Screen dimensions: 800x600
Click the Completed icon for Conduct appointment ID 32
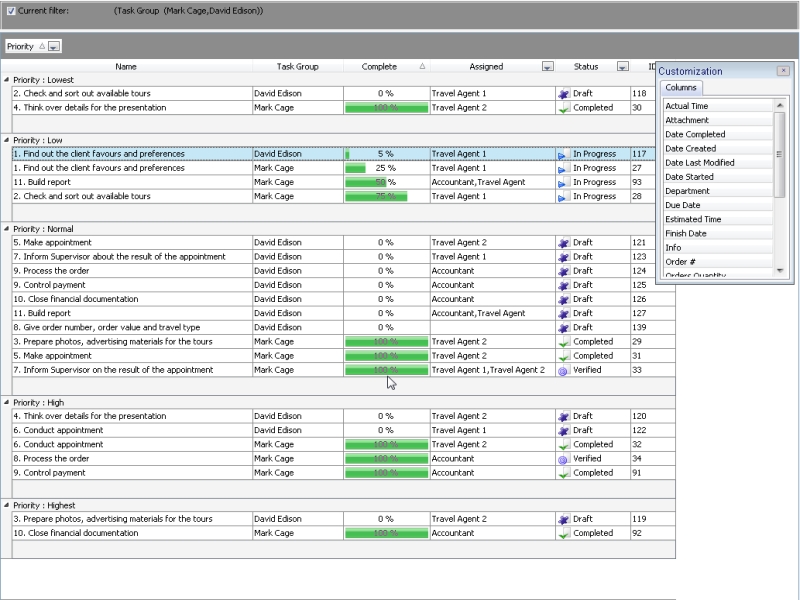563,445
